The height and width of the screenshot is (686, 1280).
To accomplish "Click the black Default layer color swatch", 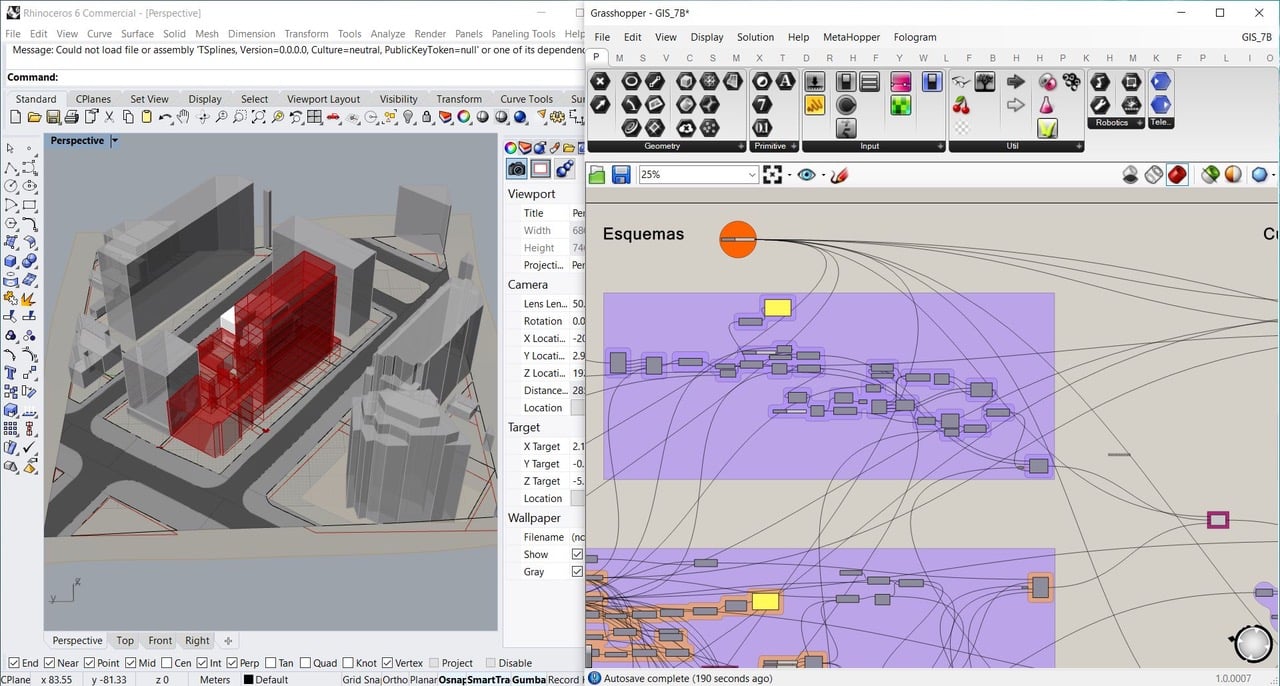I will click(249, 680).
